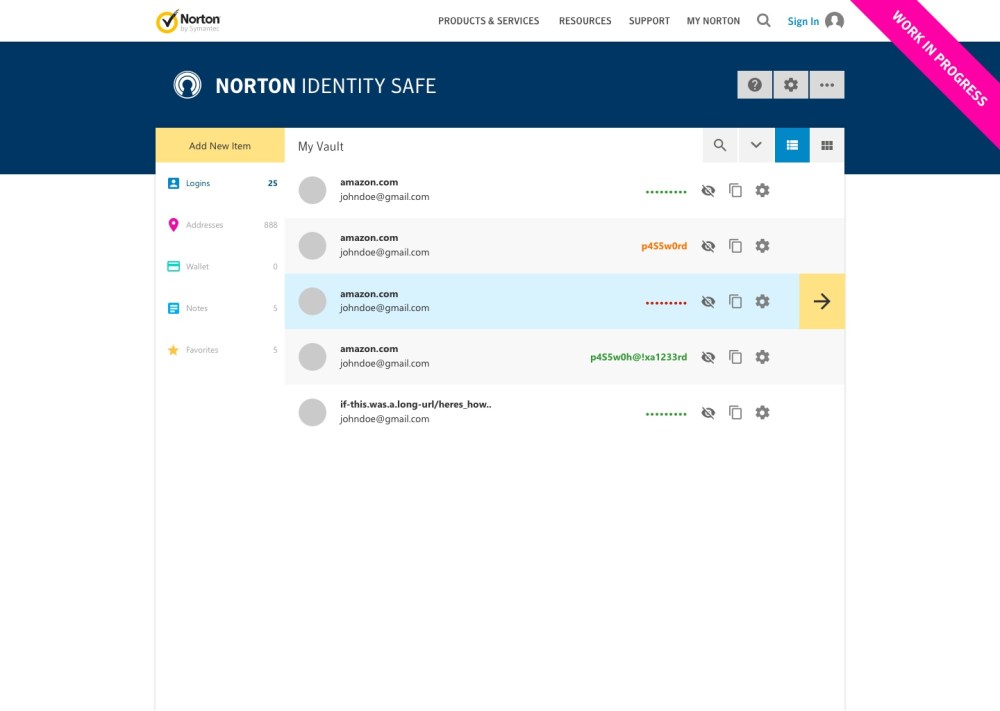Open the RESOURCES menu in top navigation

(x=585, y=21)
